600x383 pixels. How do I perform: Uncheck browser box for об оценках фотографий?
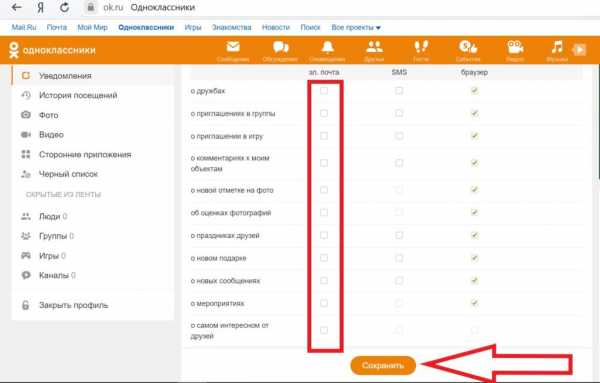tap(474, 212)
